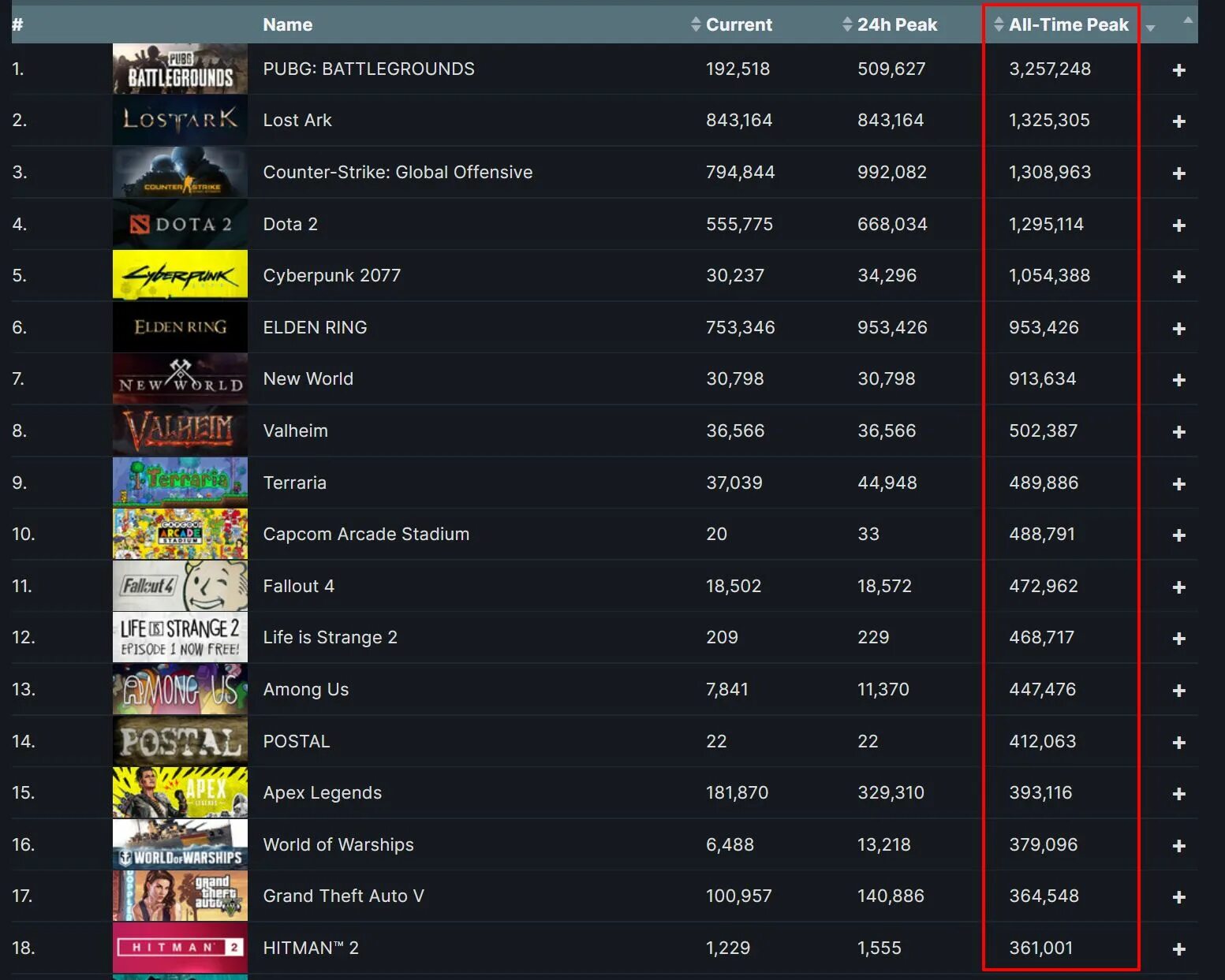Click the plus icon for HITMAN 2

1178,949
